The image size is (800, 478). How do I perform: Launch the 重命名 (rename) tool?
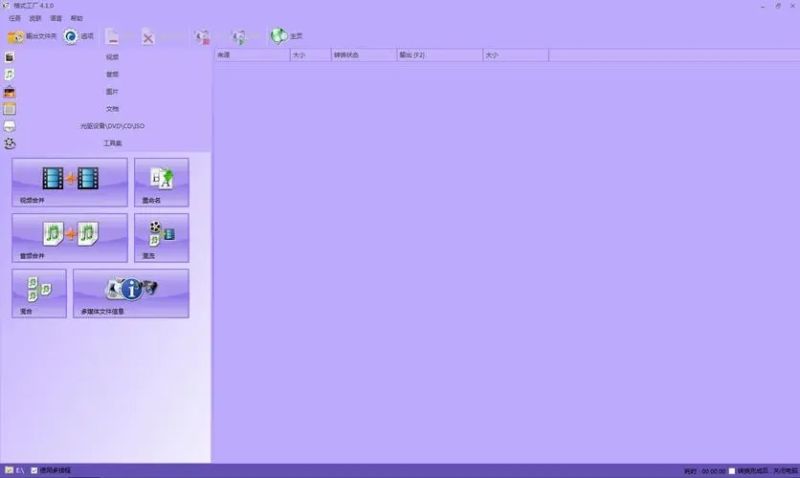pyautogui.click(x=161, y=181)
